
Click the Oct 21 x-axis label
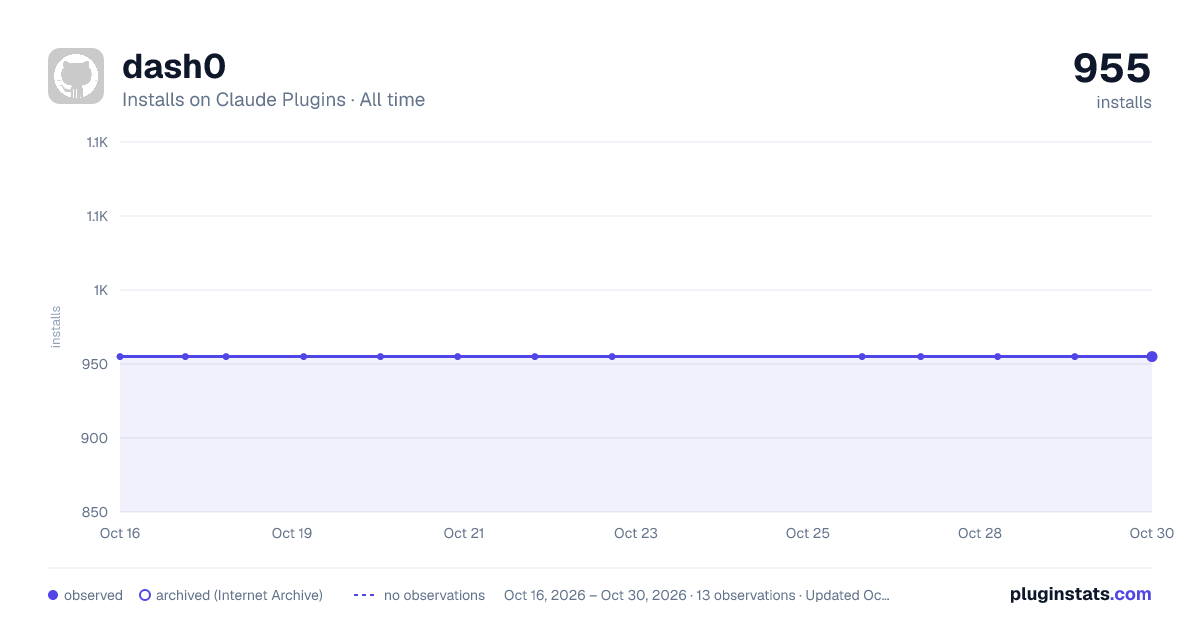pyautogui.click(x=464, y=533)
